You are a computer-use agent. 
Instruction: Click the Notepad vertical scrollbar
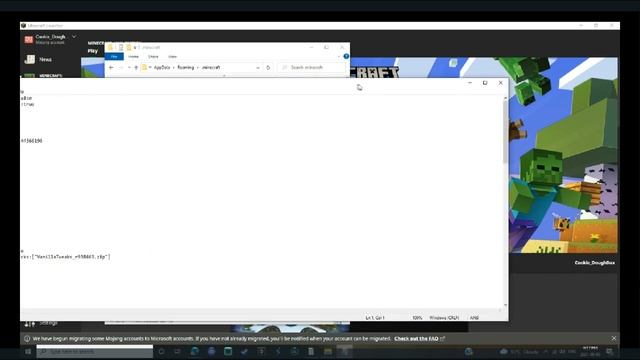pyautogui.click(x=505, y=131)
